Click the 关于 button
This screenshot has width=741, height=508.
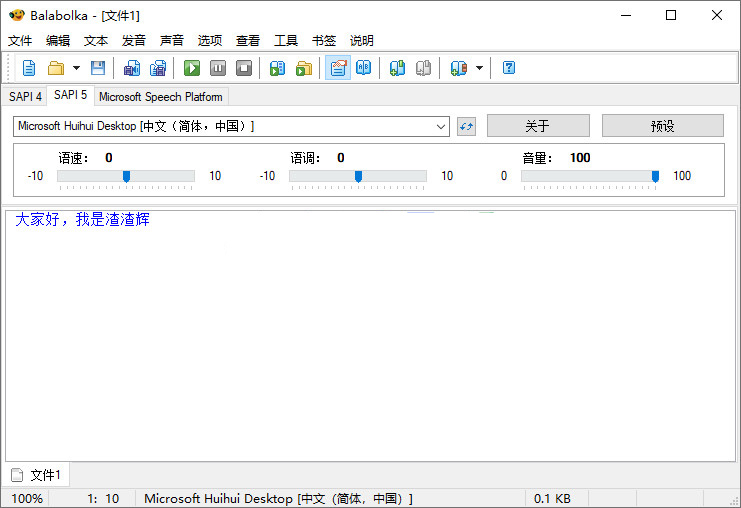[538, 126]
